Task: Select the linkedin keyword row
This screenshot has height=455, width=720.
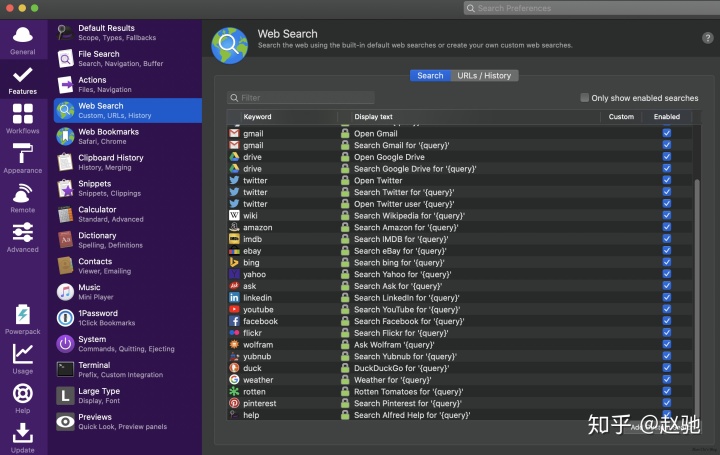Action: click(x=460, y=298)
